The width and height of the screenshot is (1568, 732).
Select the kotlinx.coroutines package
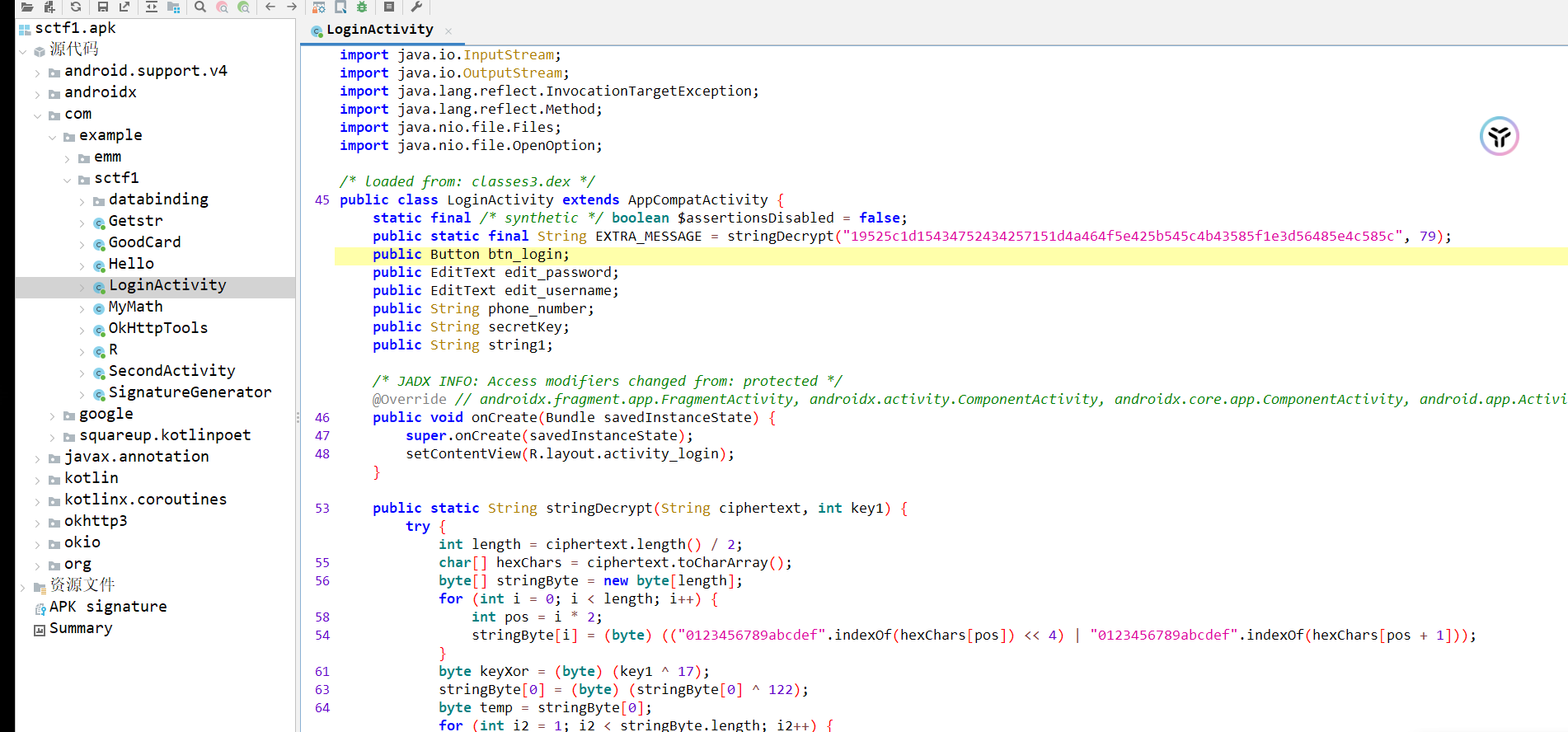coord(145,500)
